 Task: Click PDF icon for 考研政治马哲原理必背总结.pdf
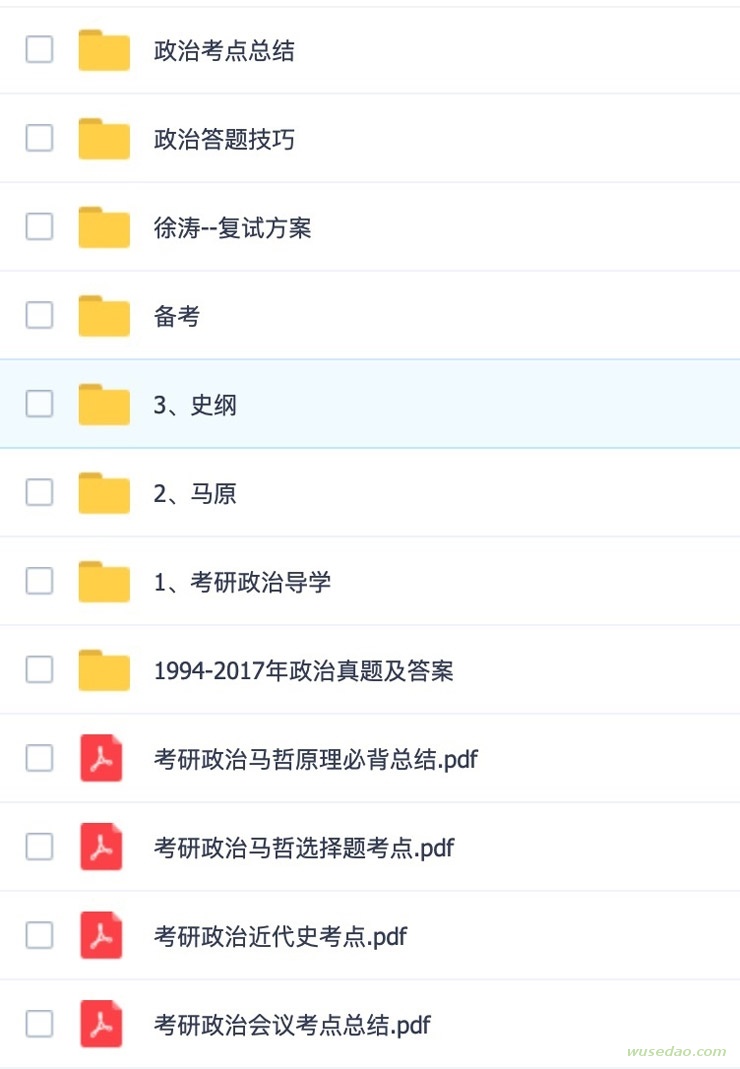(101, 758)
